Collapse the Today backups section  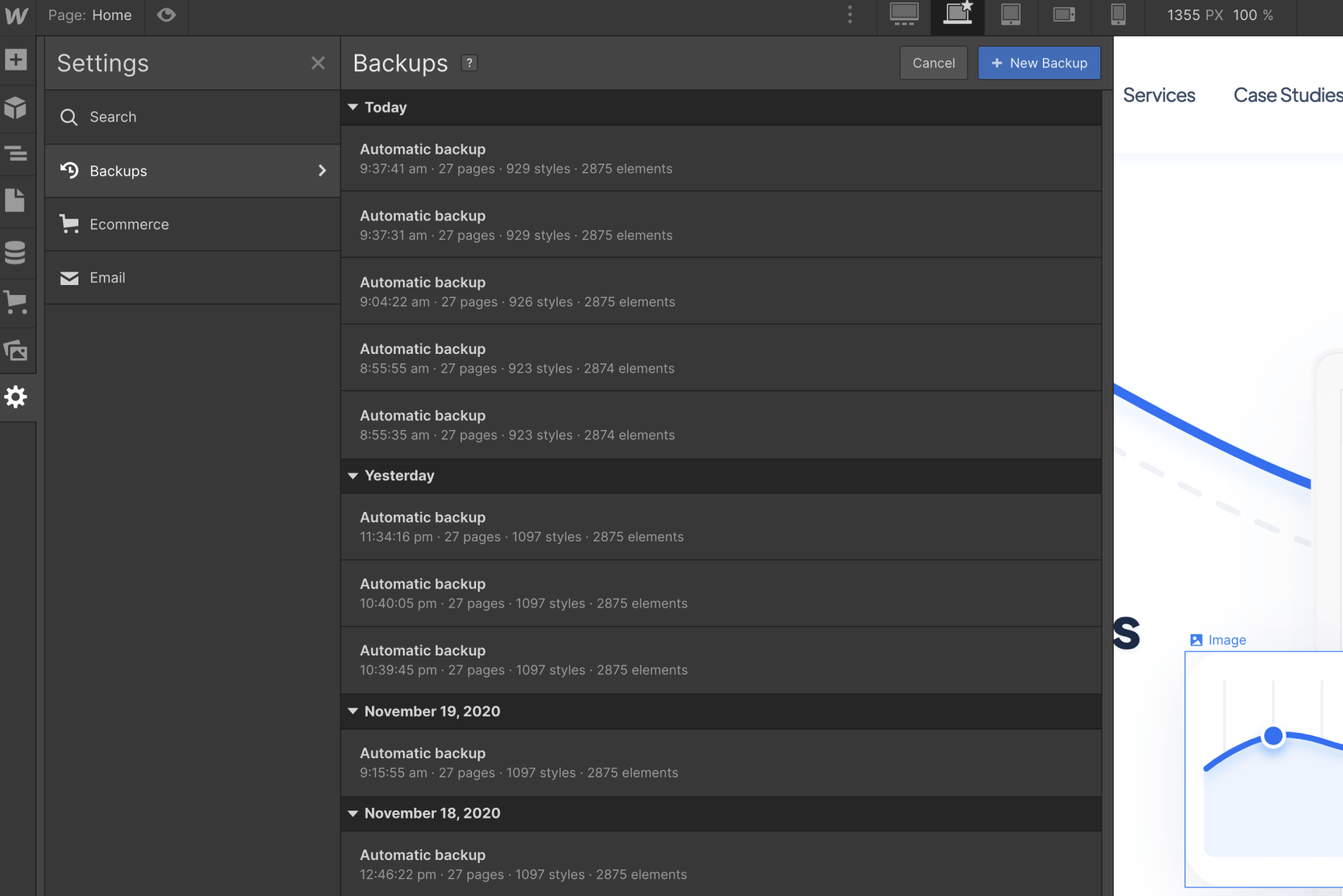pyautogui.click(x=353, y=107)
